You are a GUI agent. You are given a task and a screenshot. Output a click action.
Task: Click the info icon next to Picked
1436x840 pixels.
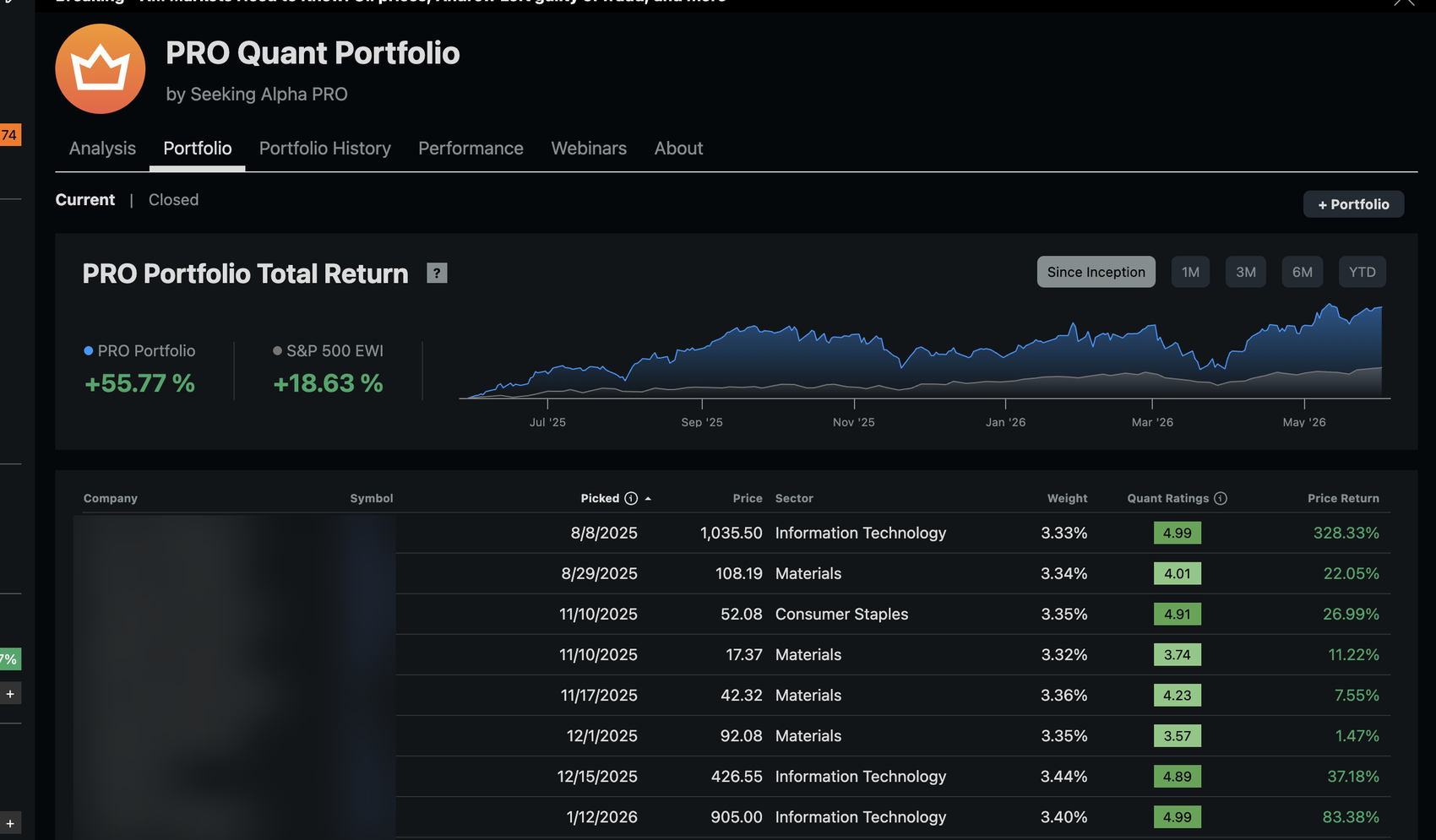(631, 498)
